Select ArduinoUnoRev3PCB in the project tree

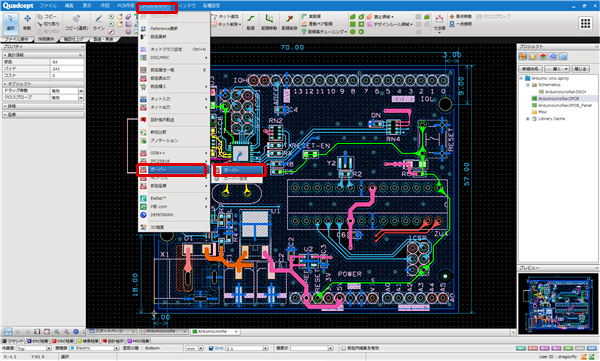(558, 98)
